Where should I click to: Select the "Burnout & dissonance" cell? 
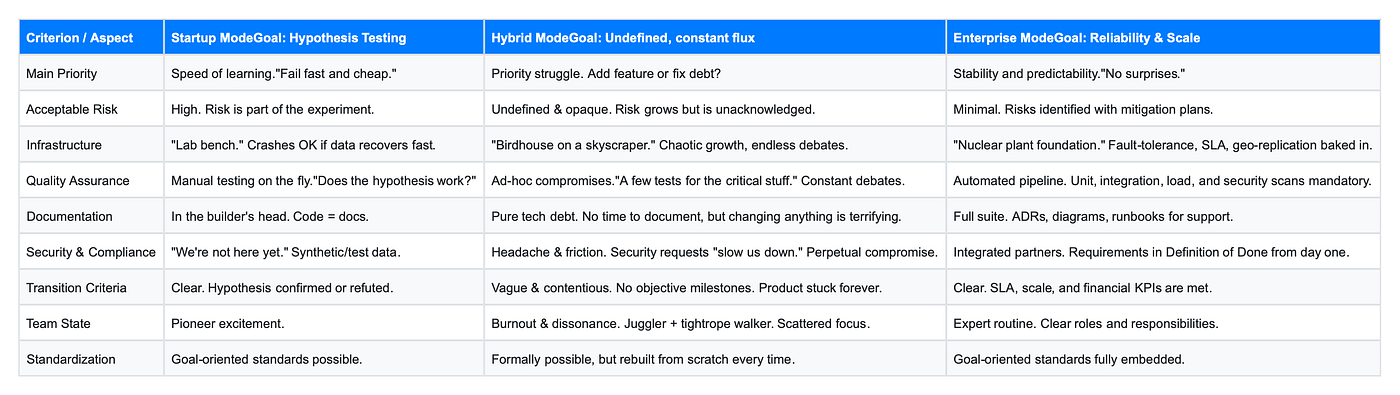click(715, 323)
